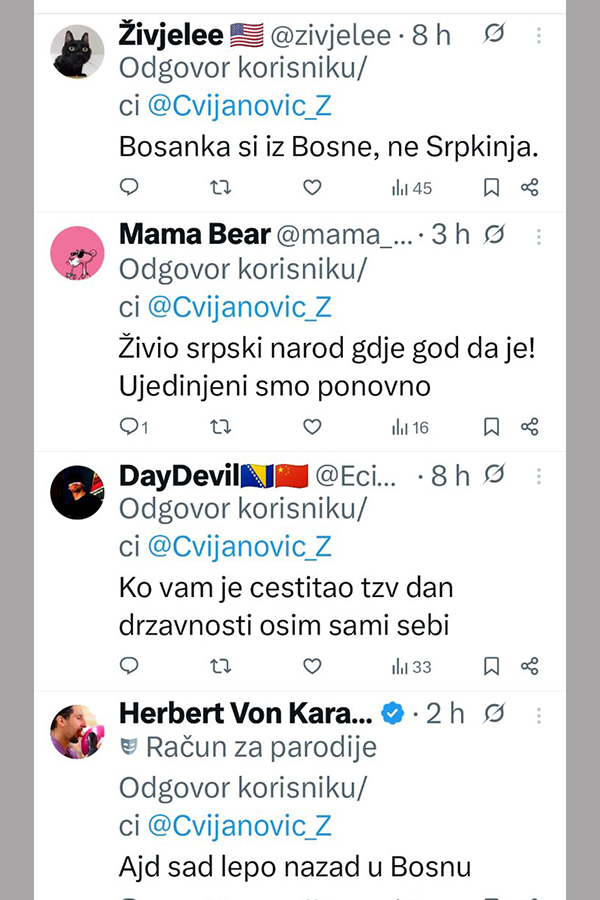Open @Cvijanovic_Z mention in Živjelee's reply
Viewport: 600px width, 900px height.
(x=239, y=108)
